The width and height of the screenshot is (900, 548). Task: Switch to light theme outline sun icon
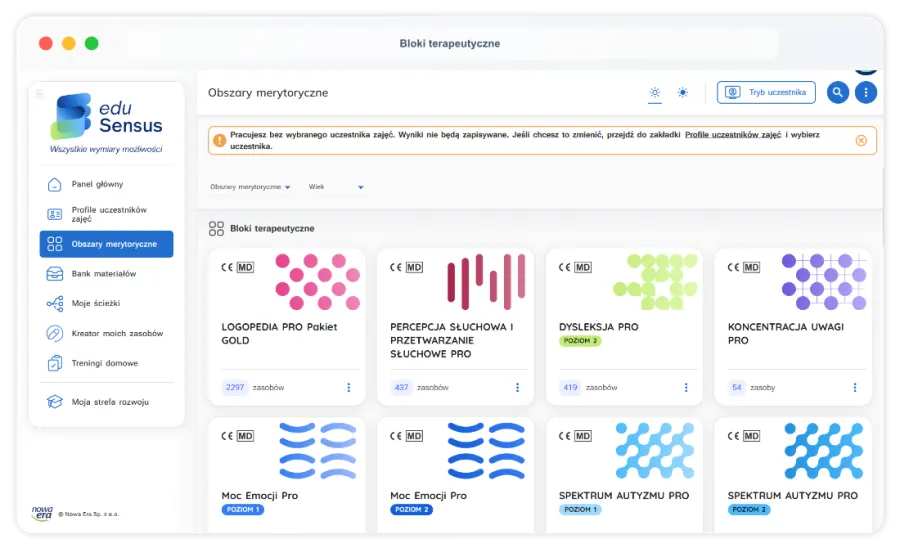655,92
